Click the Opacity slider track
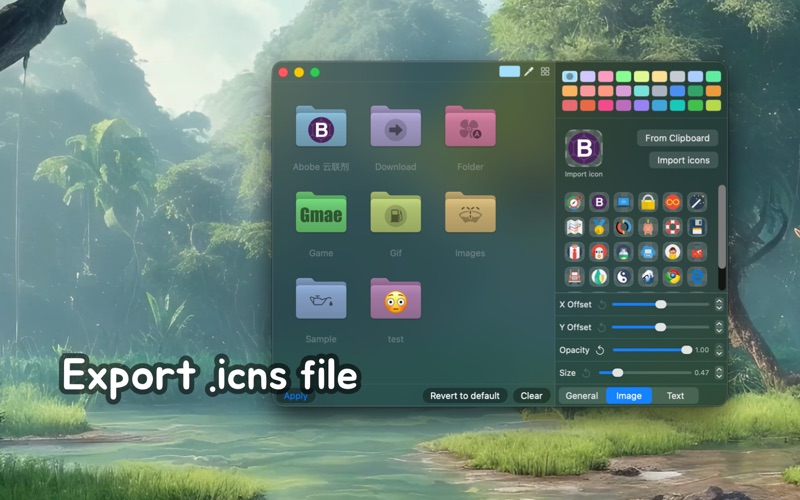This screenshot has height=500, width=800. click(652, 350)
